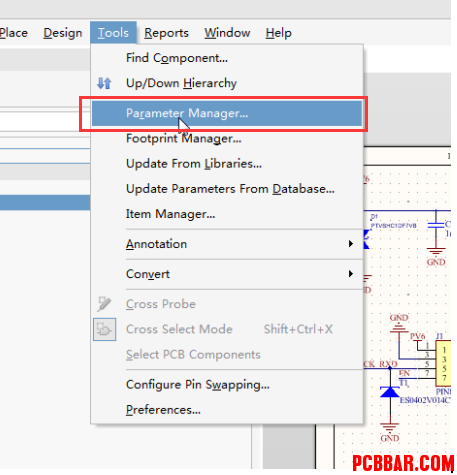The image size is (457, 475).
Task: Open the Tools menu
Action: (113, 33)
